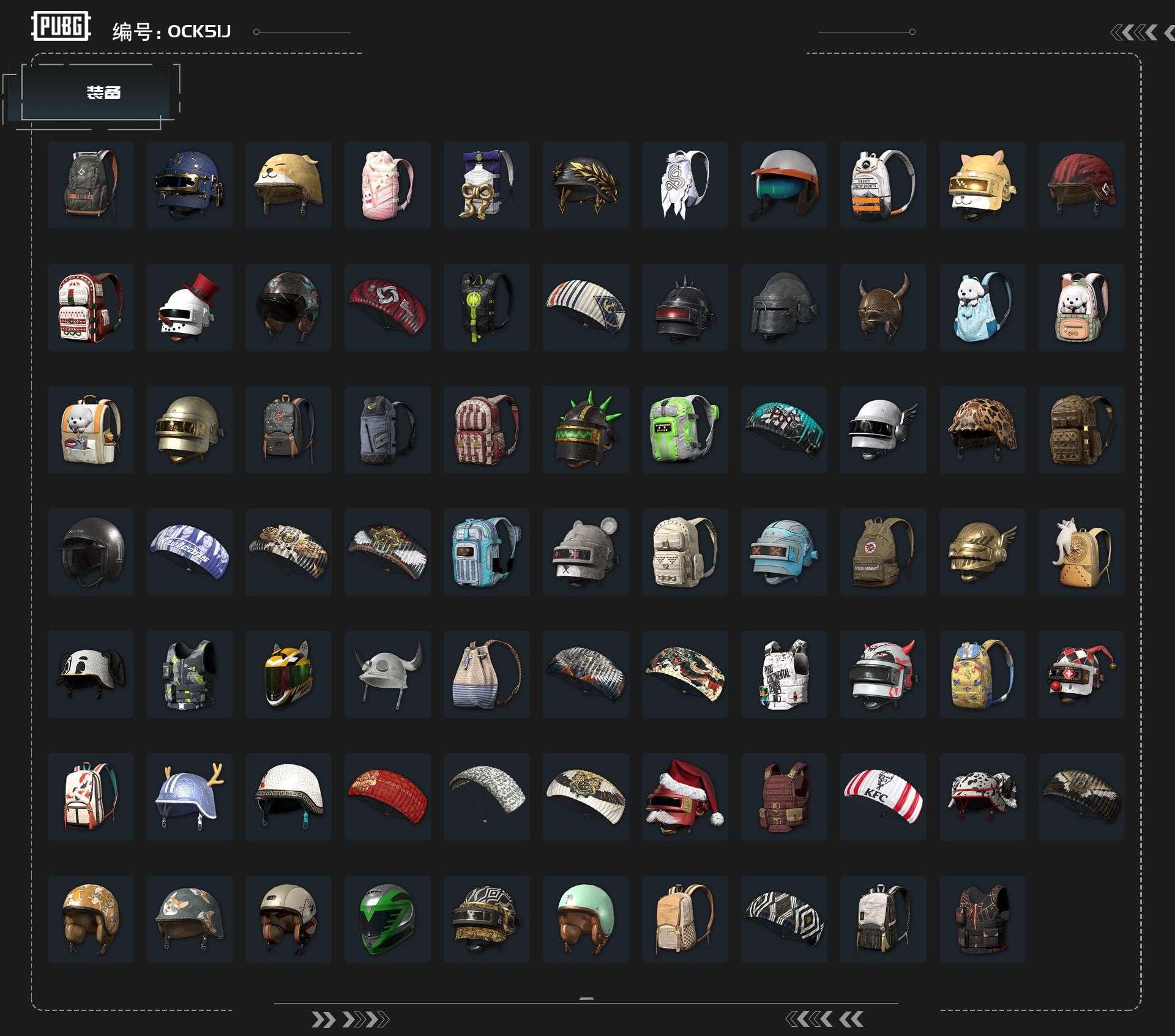The height and width of the screenshot is (1036, 1175).
Task: Select the black vest with red straps
Action: 983,919
